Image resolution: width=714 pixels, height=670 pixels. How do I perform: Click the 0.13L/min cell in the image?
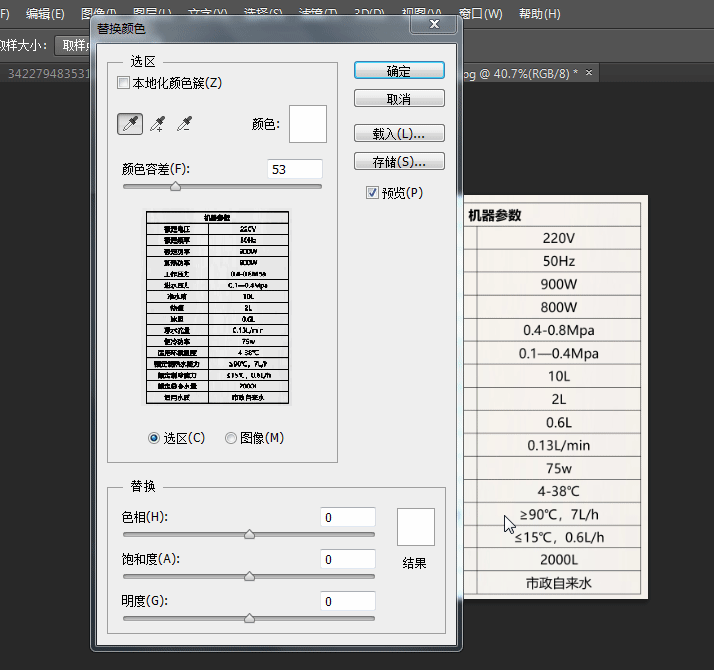558,445
